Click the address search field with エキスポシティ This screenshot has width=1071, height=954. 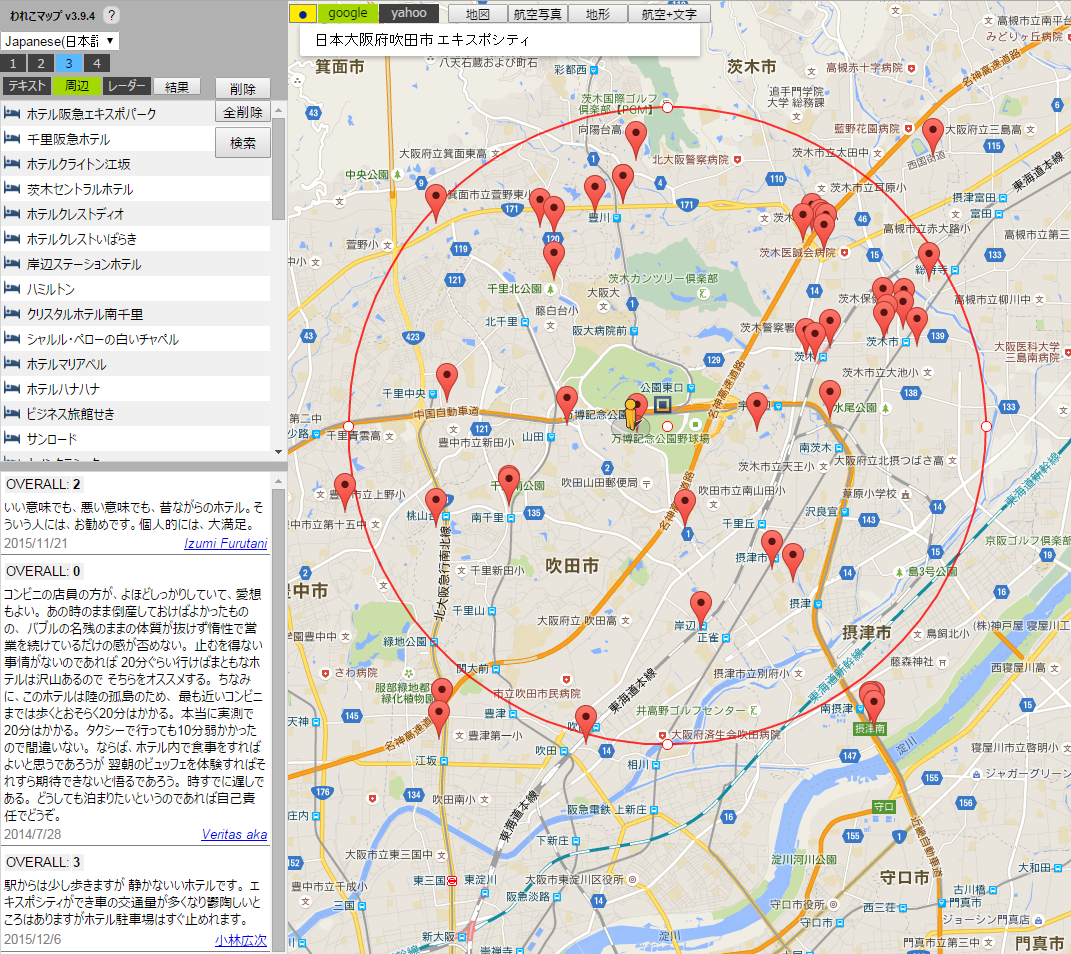[499, 40]
